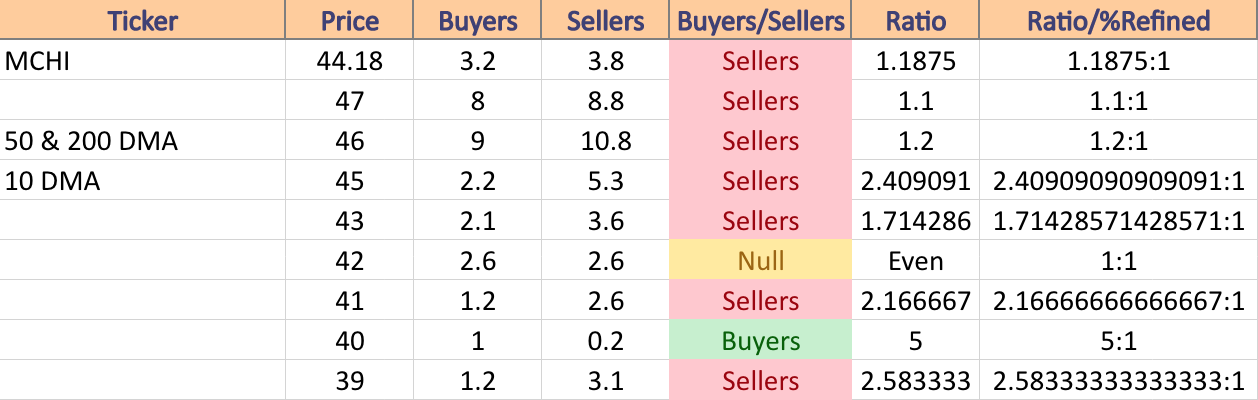Click the Sellers column header
1258x400 pixels.
point(605,20)
